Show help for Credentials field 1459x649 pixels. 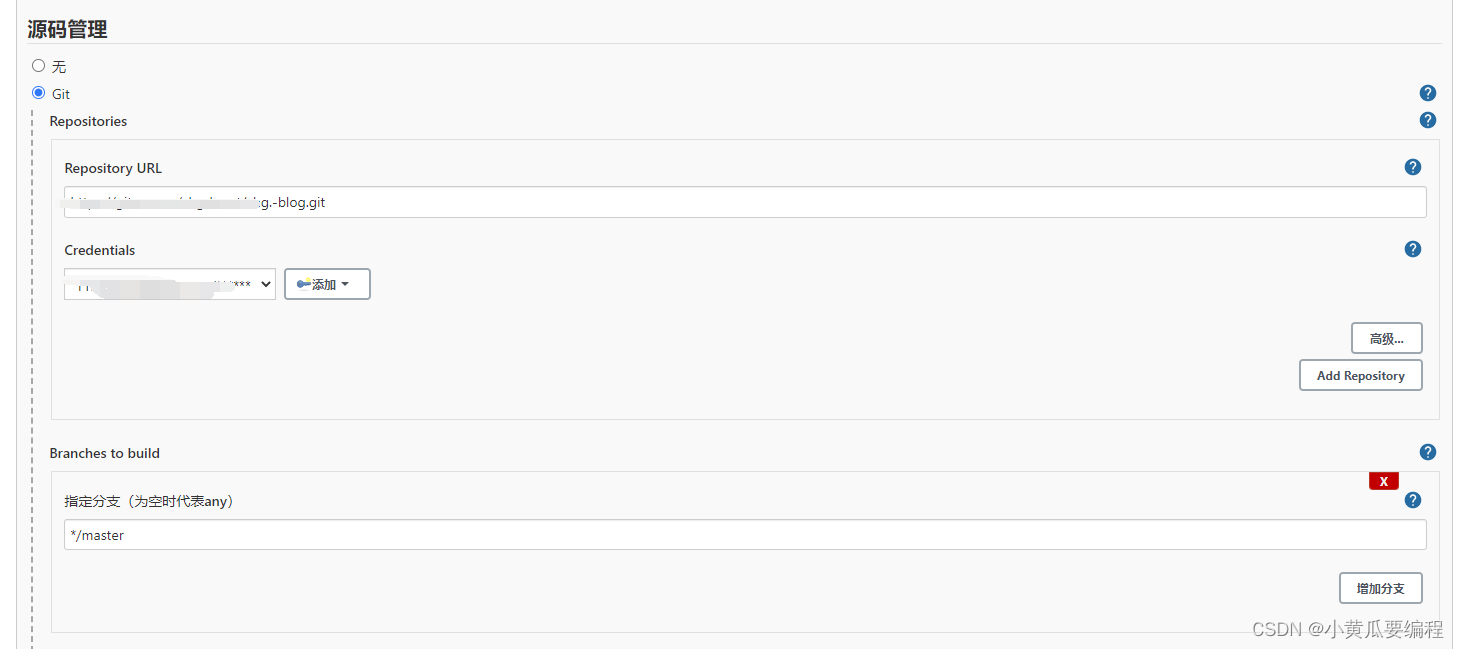1412,249
